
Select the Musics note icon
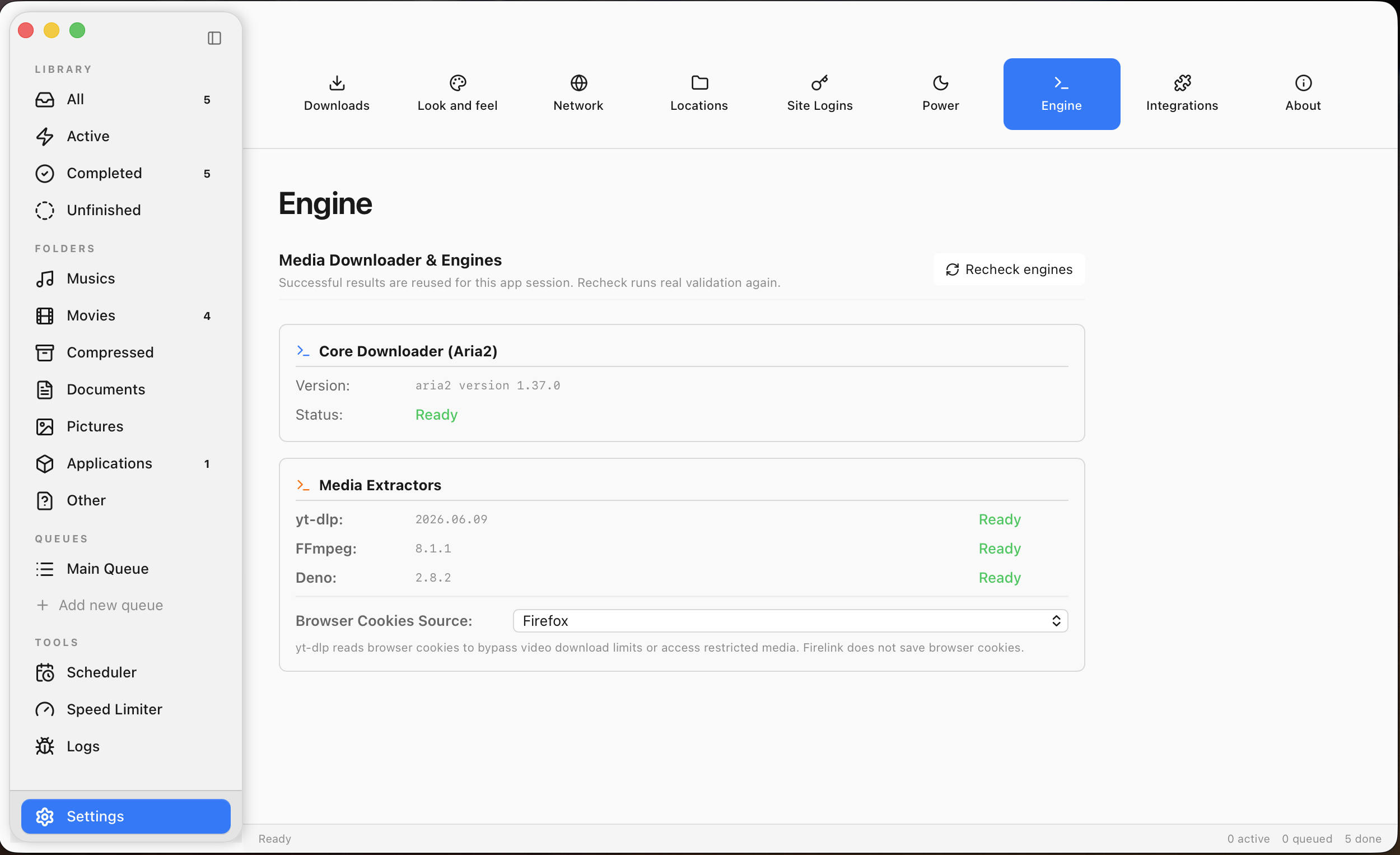coord(45,278)
